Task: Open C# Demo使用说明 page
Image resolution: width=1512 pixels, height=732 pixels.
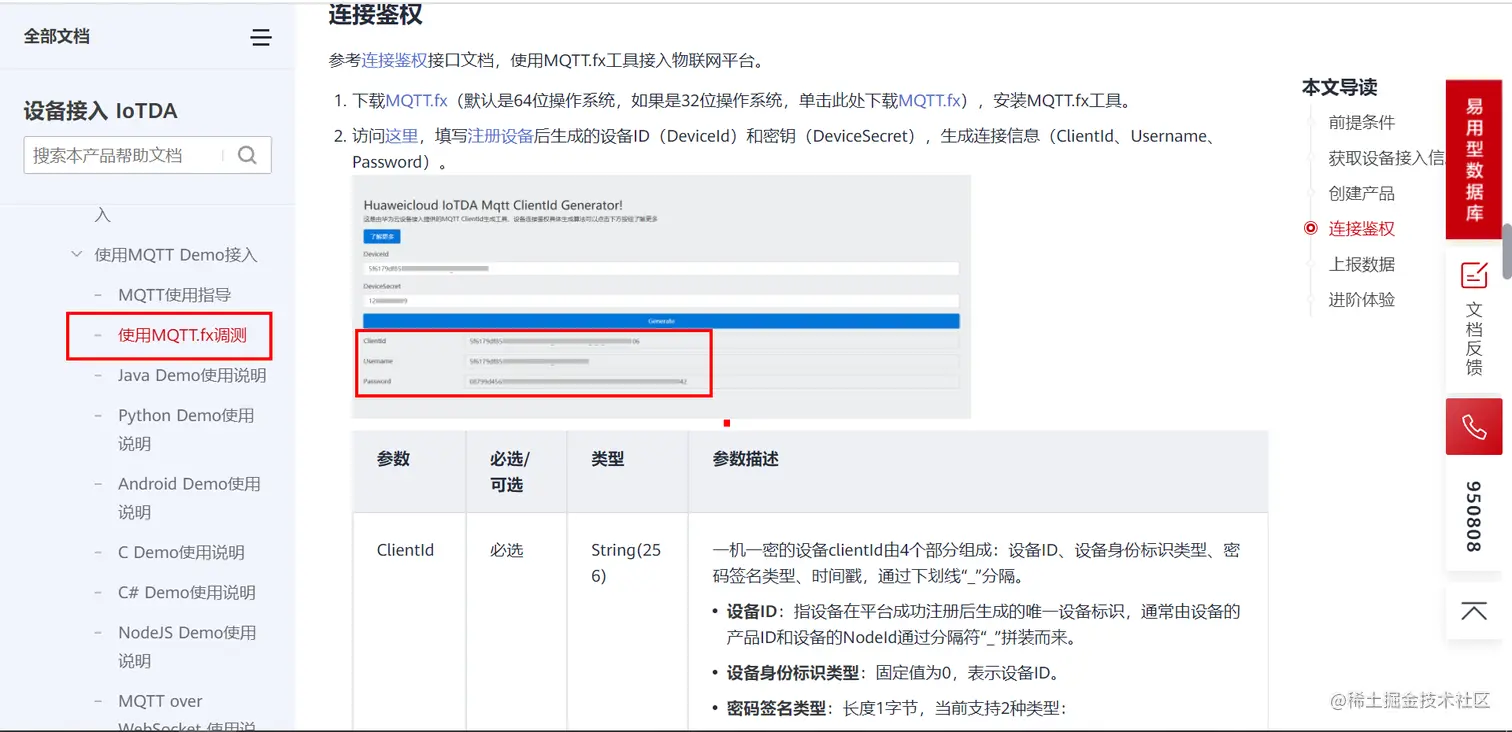Action: point(187,592)
